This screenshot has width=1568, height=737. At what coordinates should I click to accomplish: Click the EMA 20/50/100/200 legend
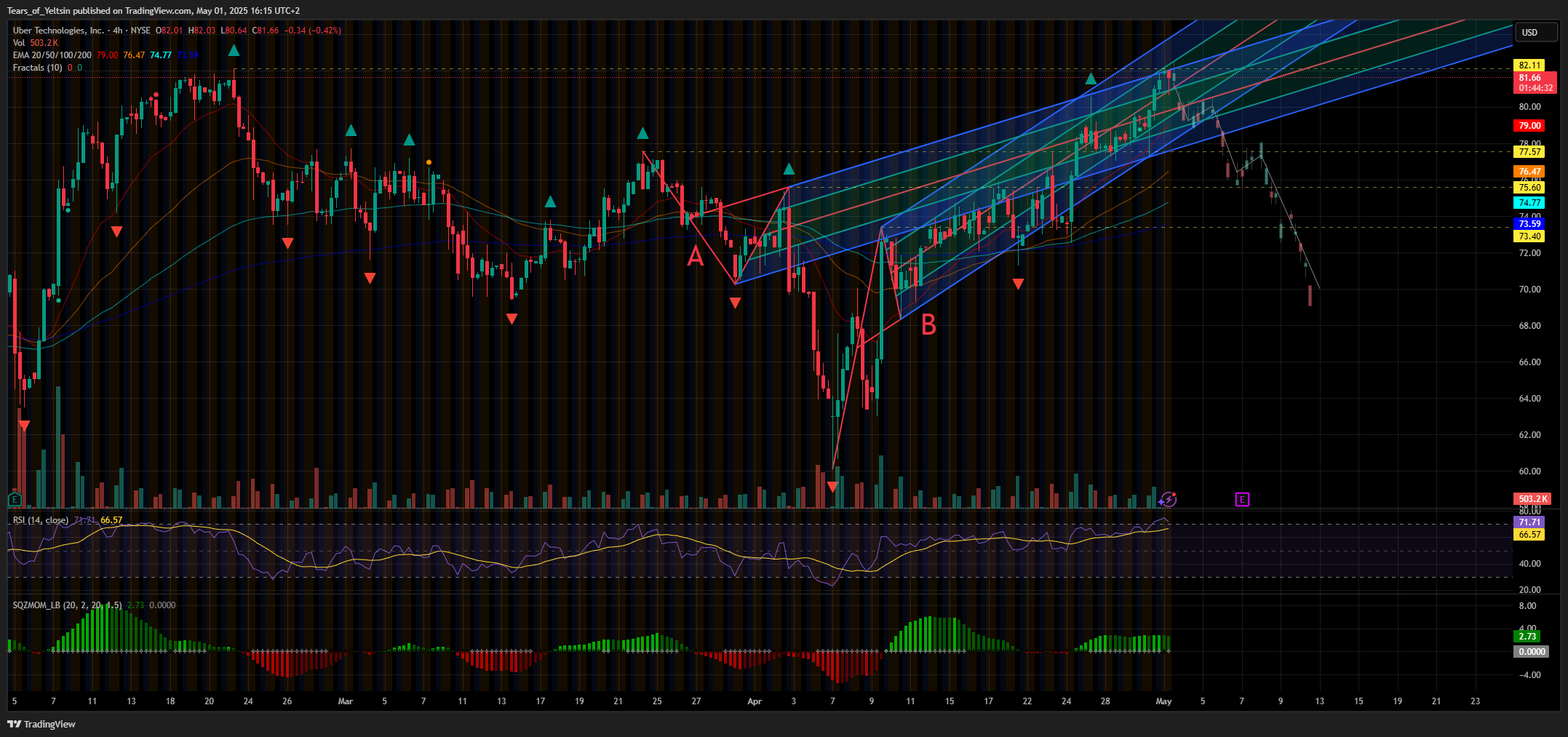pyautogui.click(x=52, y=55)
